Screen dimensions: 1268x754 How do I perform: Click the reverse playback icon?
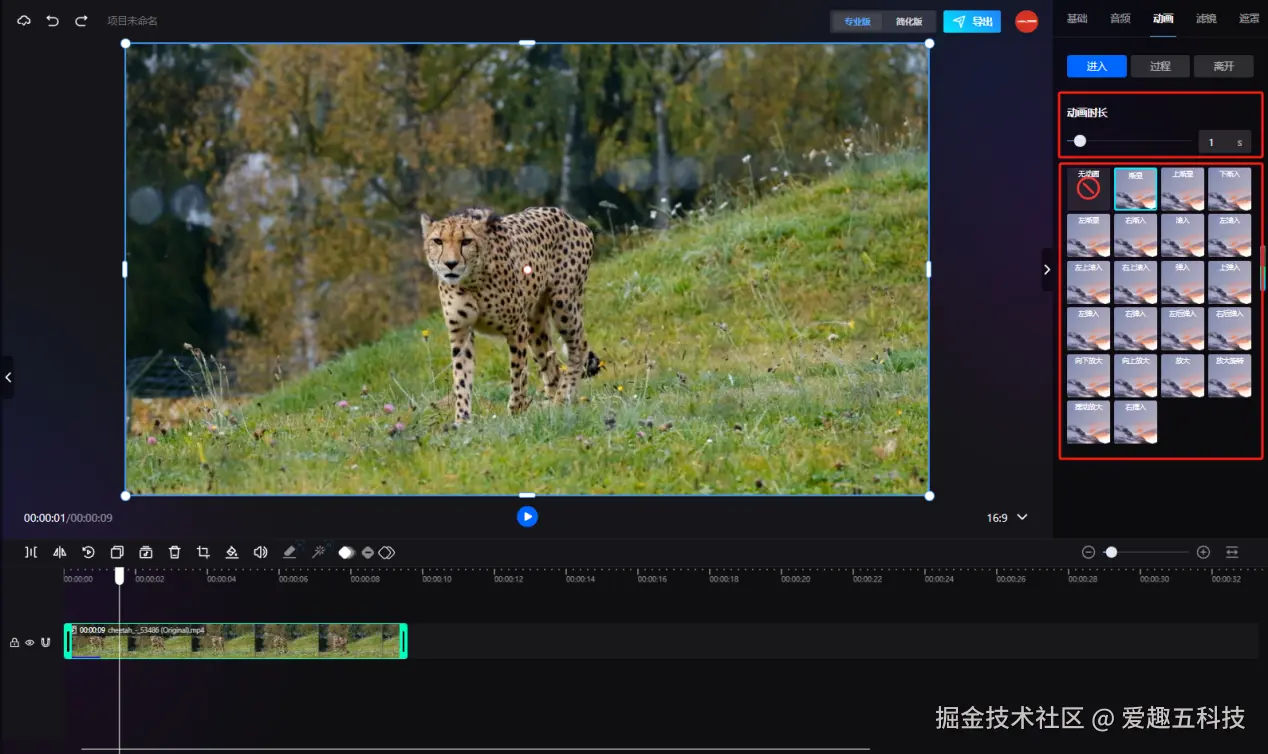click(88, 552)
